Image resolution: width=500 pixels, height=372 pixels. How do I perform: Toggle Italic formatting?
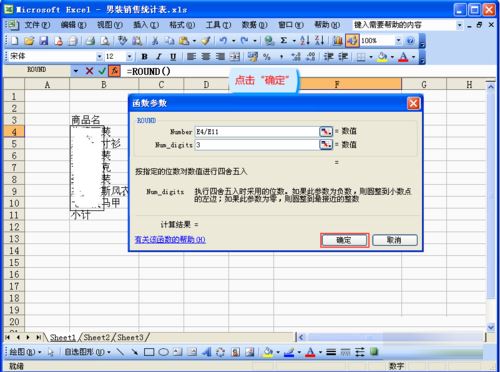159,57
